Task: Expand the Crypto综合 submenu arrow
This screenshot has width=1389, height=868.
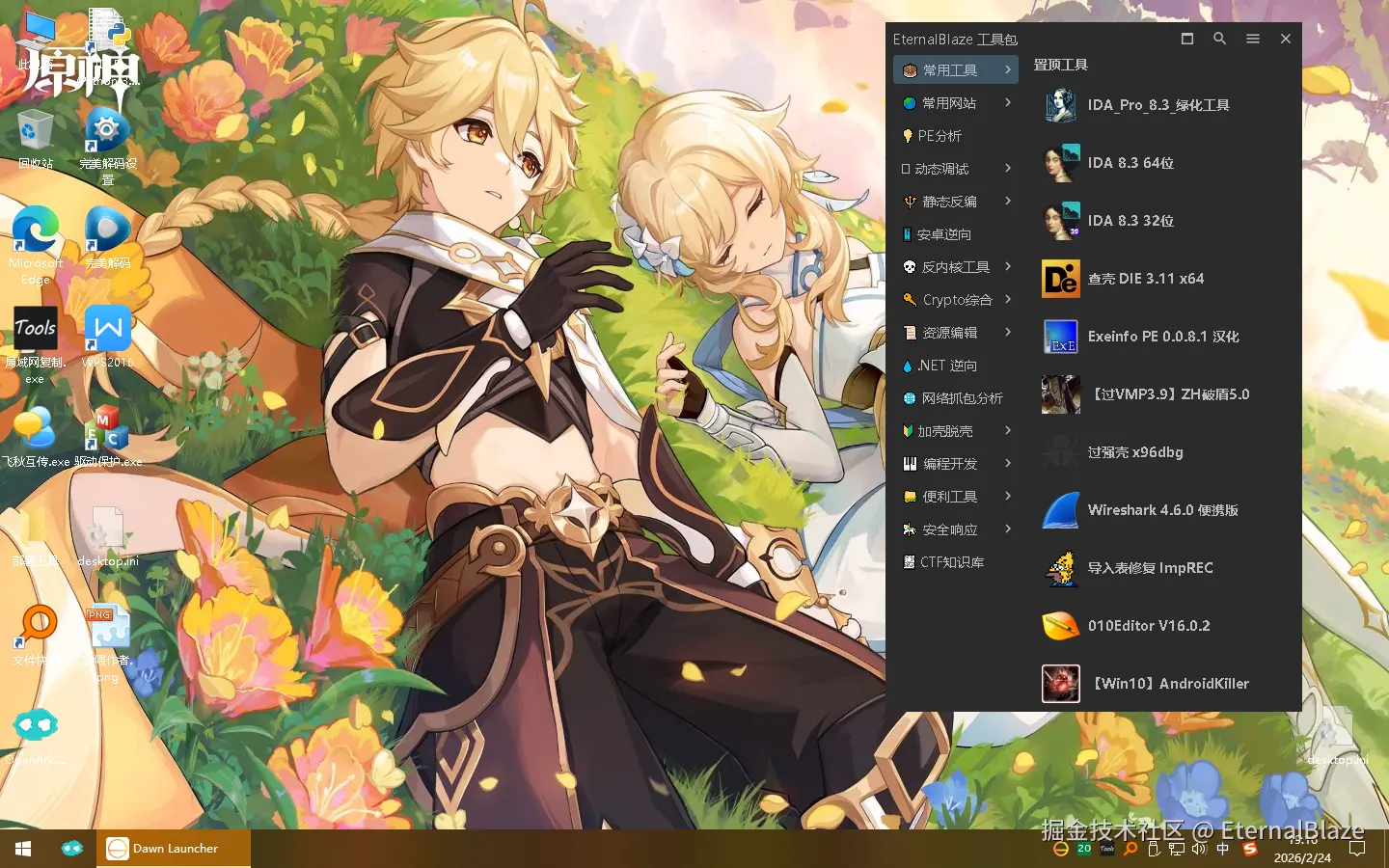Action: [1008, 299]
